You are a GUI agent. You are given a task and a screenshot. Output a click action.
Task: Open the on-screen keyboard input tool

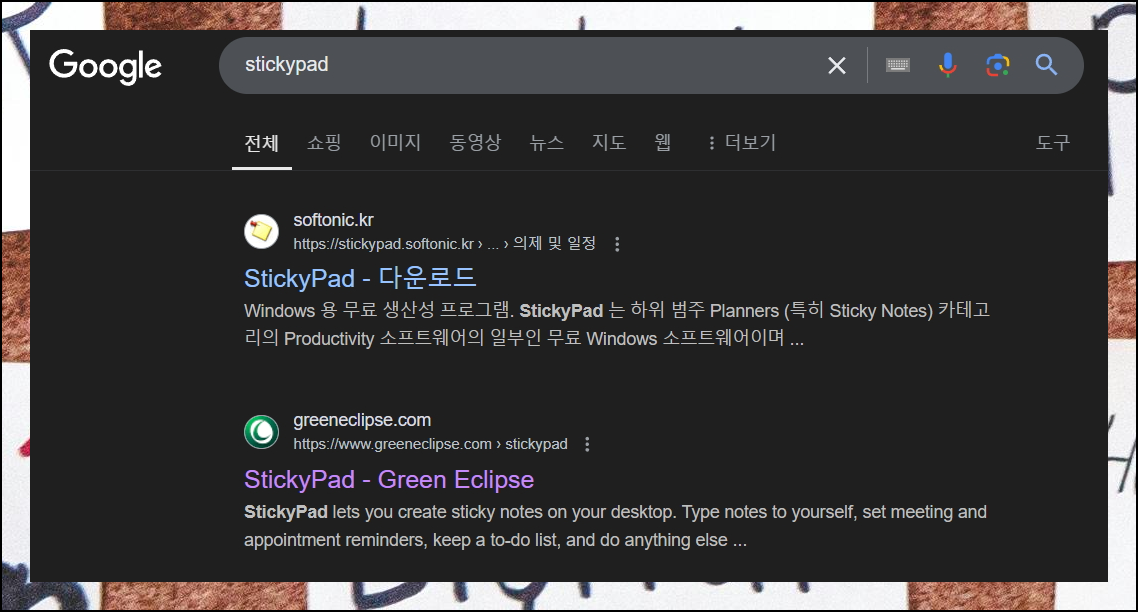[x=898, y=65]
